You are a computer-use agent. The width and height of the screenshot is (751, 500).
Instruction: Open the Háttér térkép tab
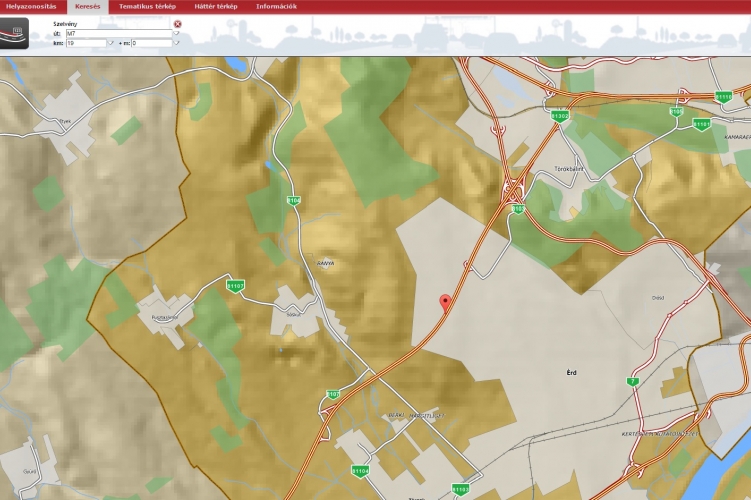point(215,6)
